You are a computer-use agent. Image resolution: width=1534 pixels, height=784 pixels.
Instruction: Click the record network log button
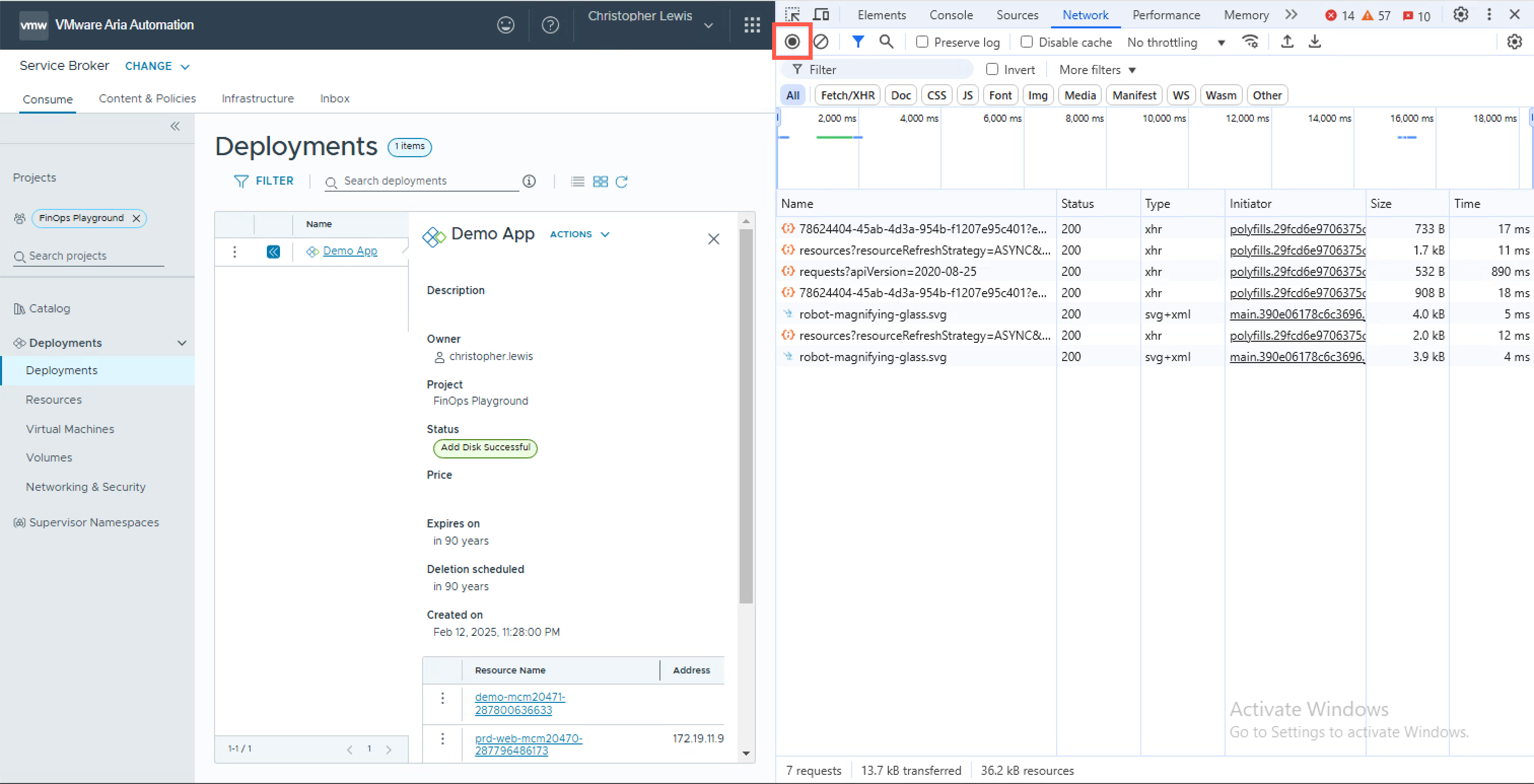[792, 42]
